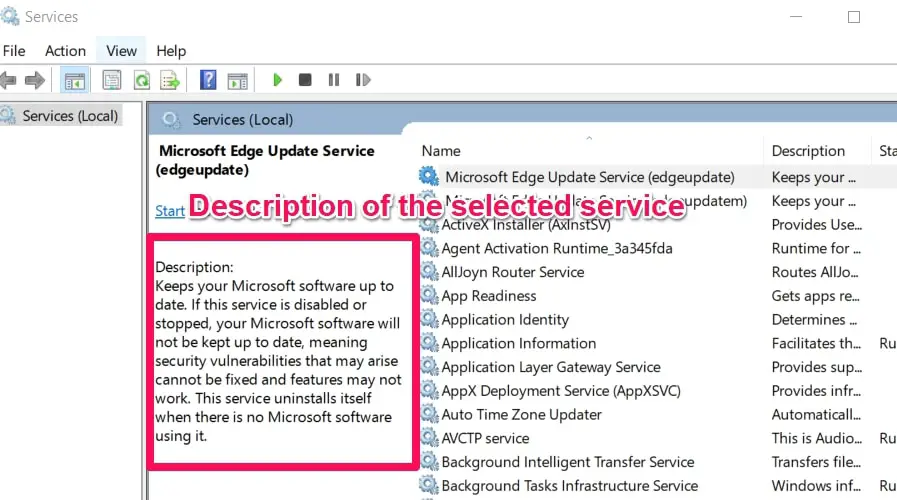Viewport: 897px width, 500px height.
Task: Open the Action menu
Action: 65,51
